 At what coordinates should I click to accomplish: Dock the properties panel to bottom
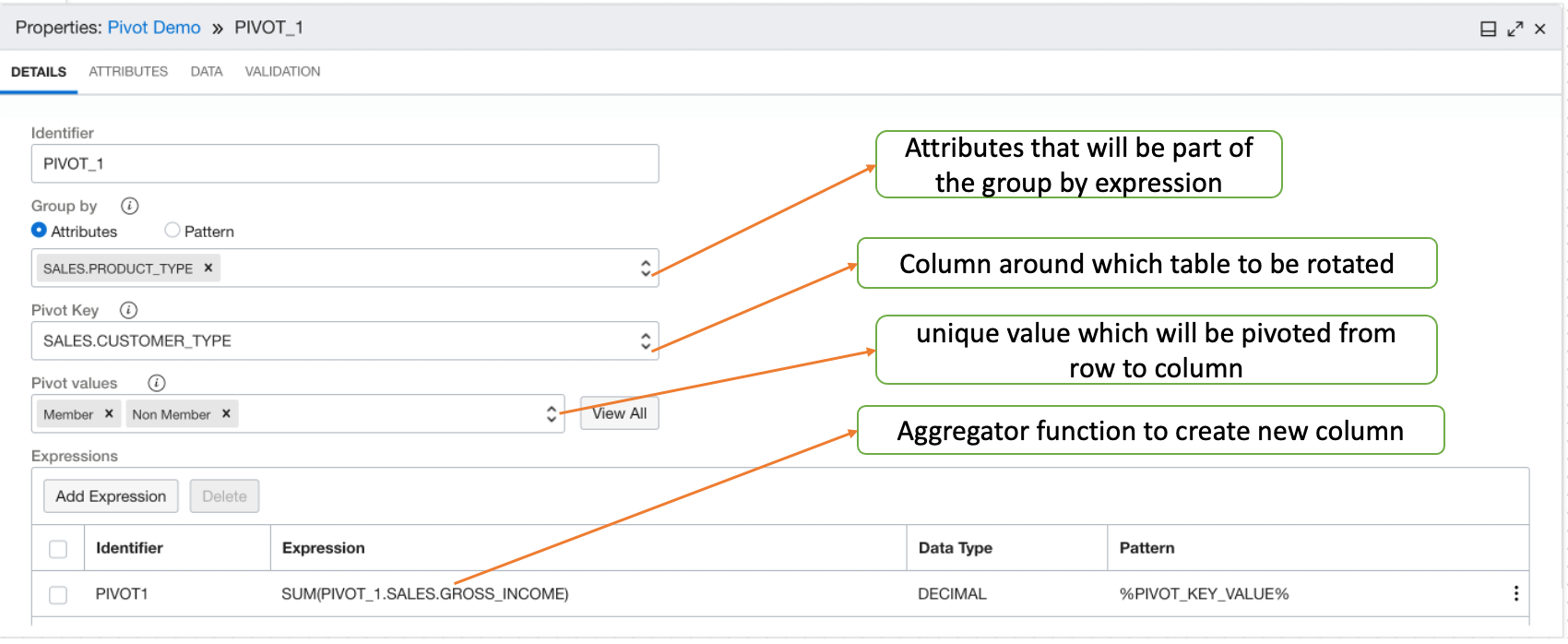[1488, 30]
